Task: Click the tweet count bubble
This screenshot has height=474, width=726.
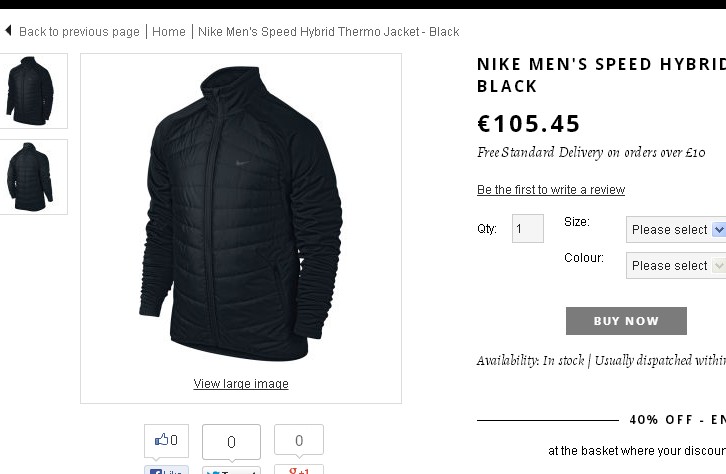Action: [x=231, y=441]
